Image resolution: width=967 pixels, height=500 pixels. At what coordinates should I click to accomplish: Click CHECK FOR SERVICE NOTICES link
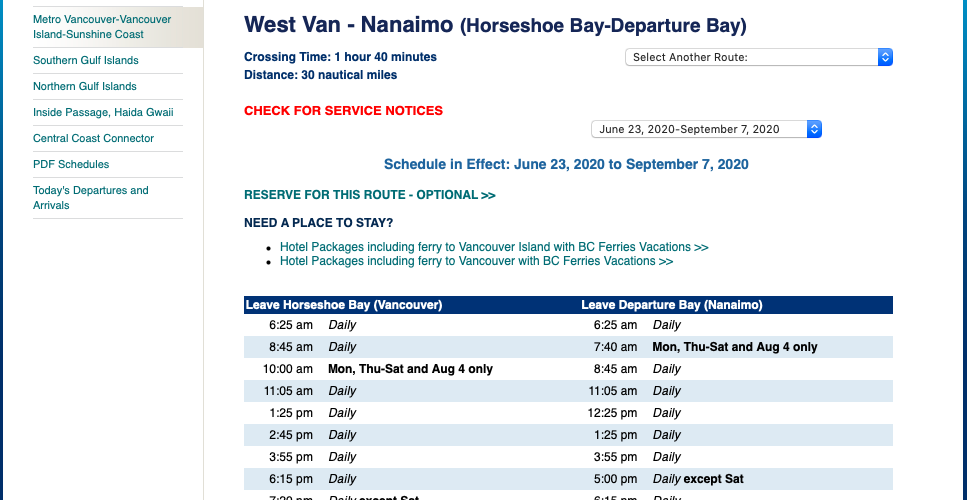click(344, 111)
